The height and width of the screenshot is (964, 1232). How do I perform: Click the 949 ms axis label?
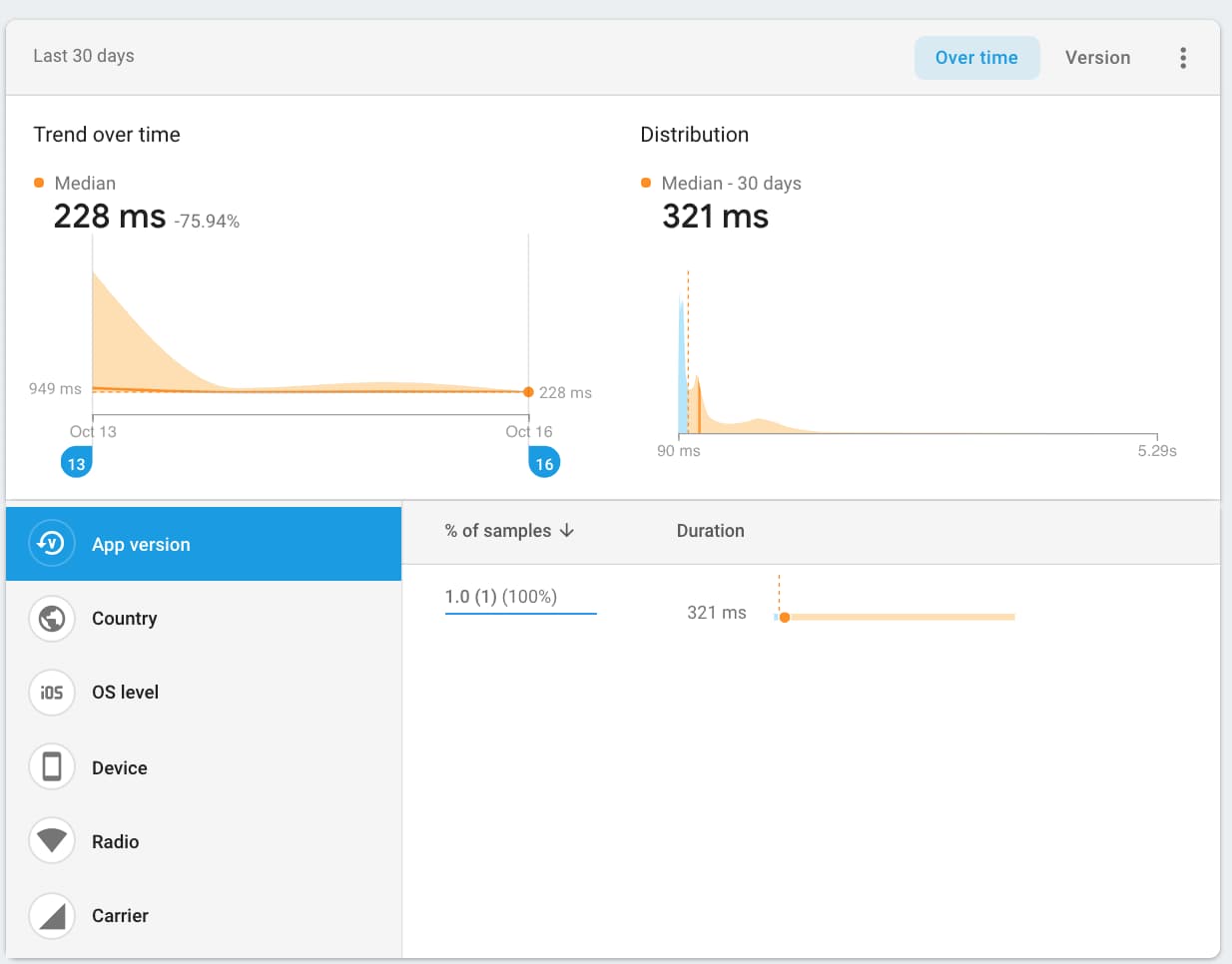point(55,388)
